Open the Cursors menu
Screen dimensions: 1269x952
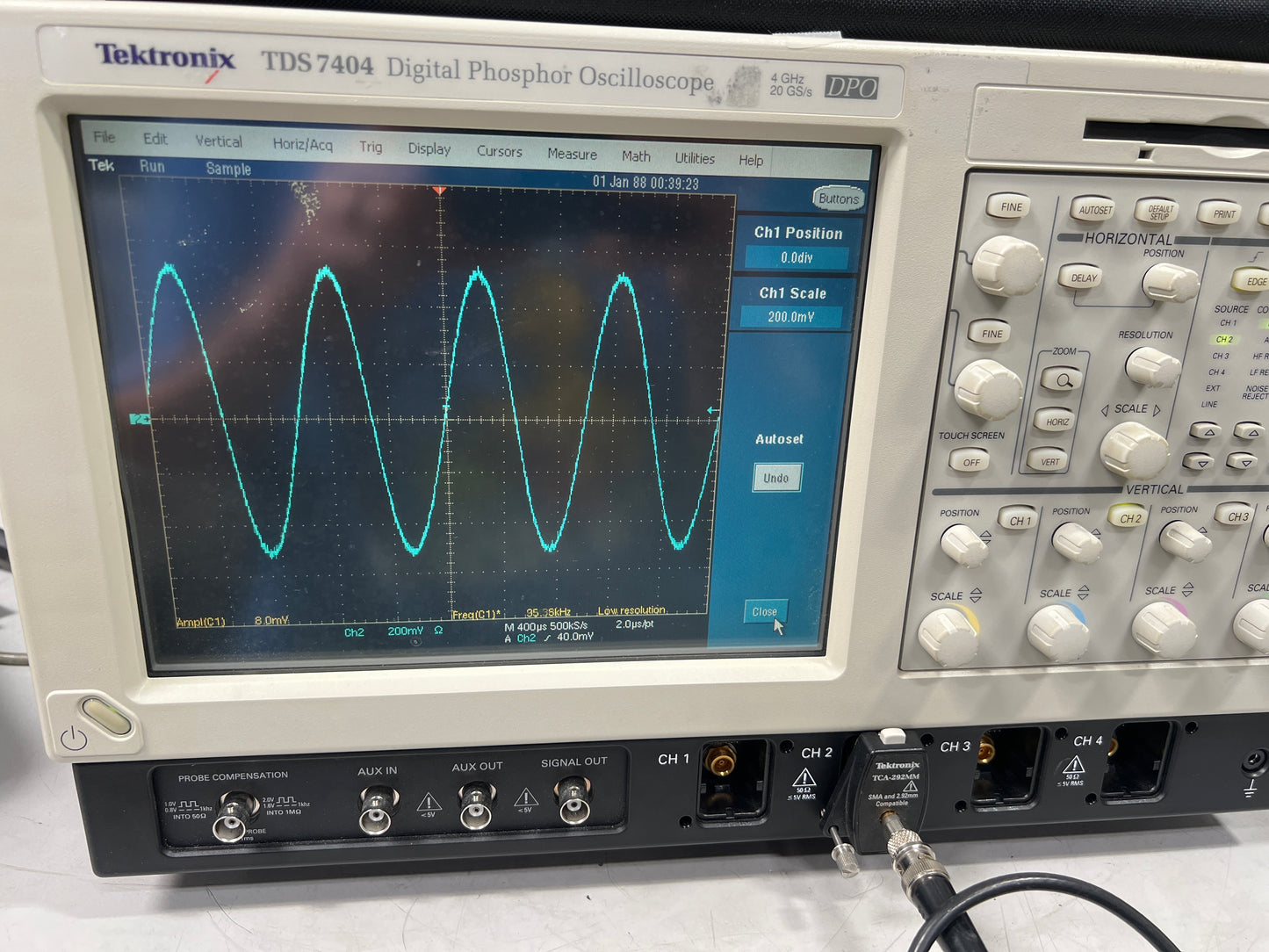(499, 152)
